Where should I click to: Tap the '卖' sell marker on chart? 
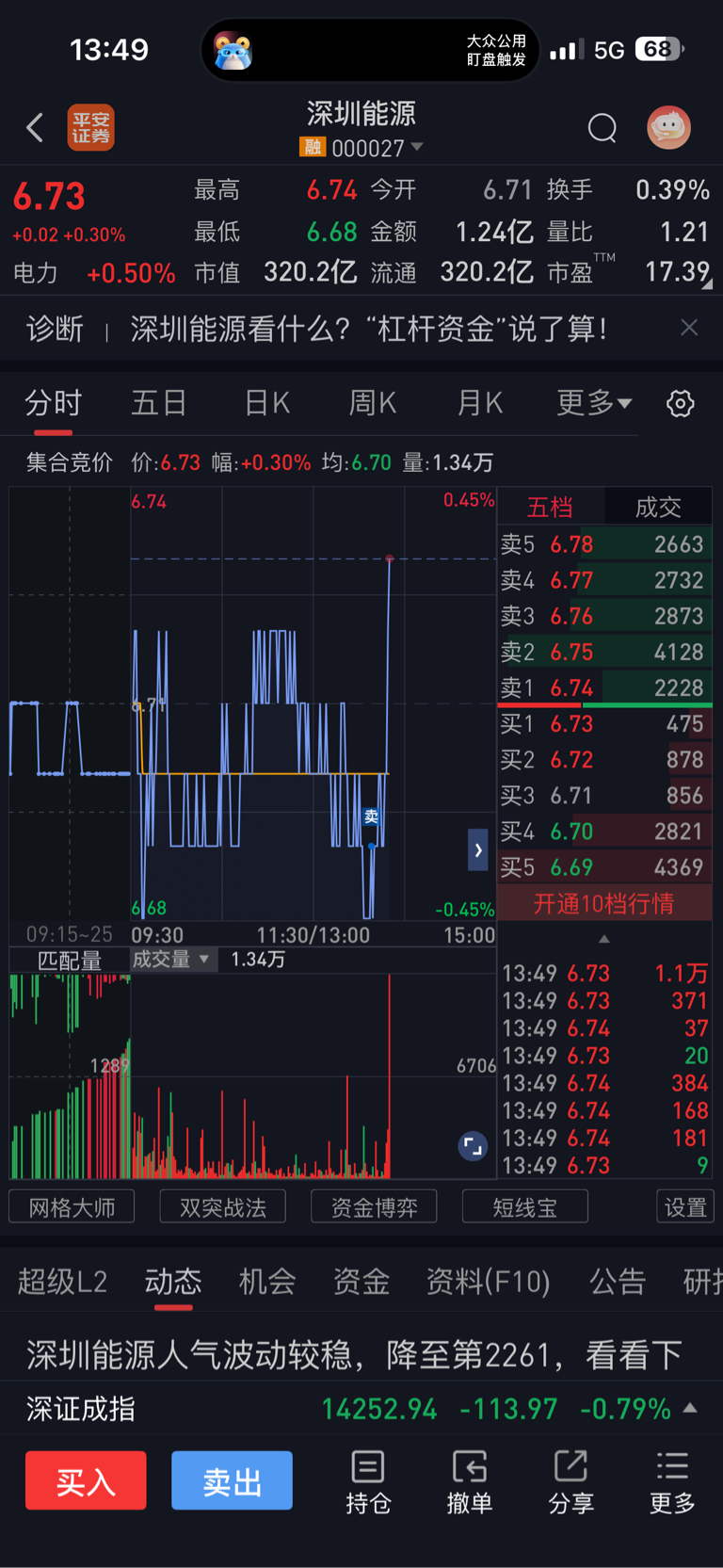point(371,816)
